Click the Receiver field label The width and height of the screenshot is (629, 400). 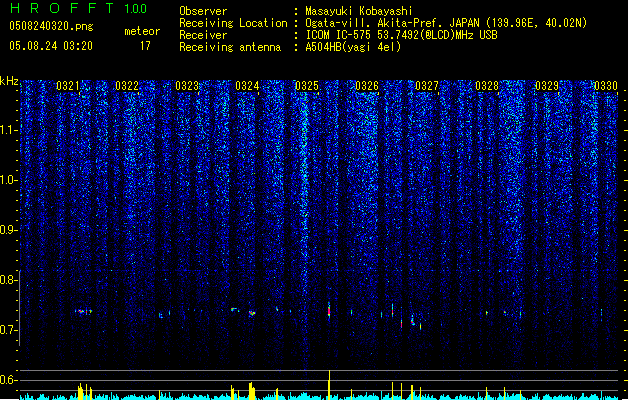pos(203,35)
